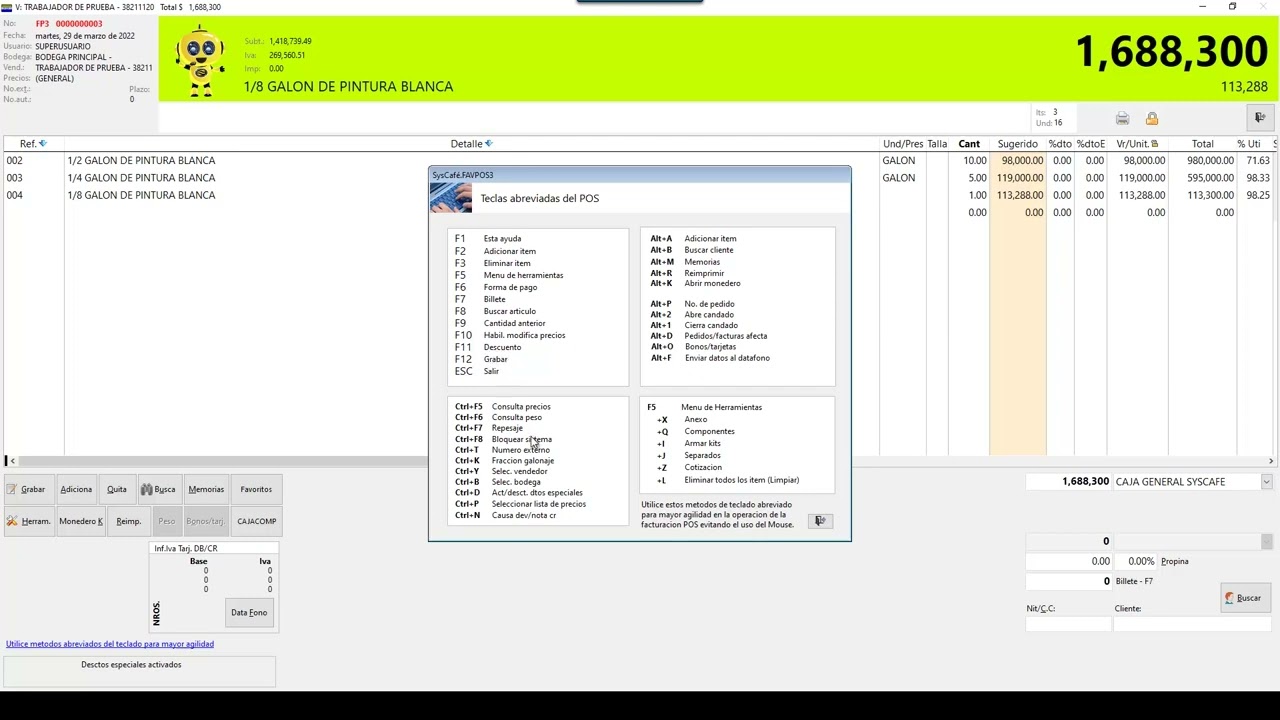Click the Total cell 113,300.00

coord(1202,195)
